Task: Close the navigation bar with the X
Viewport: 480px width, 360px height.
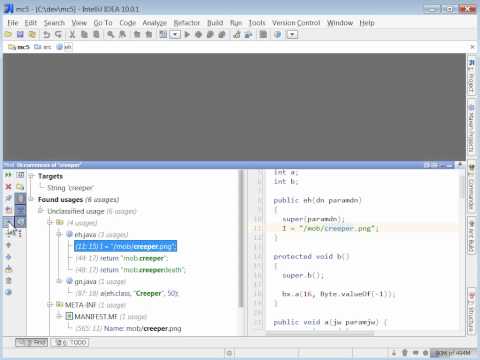Action: point(472,47)
